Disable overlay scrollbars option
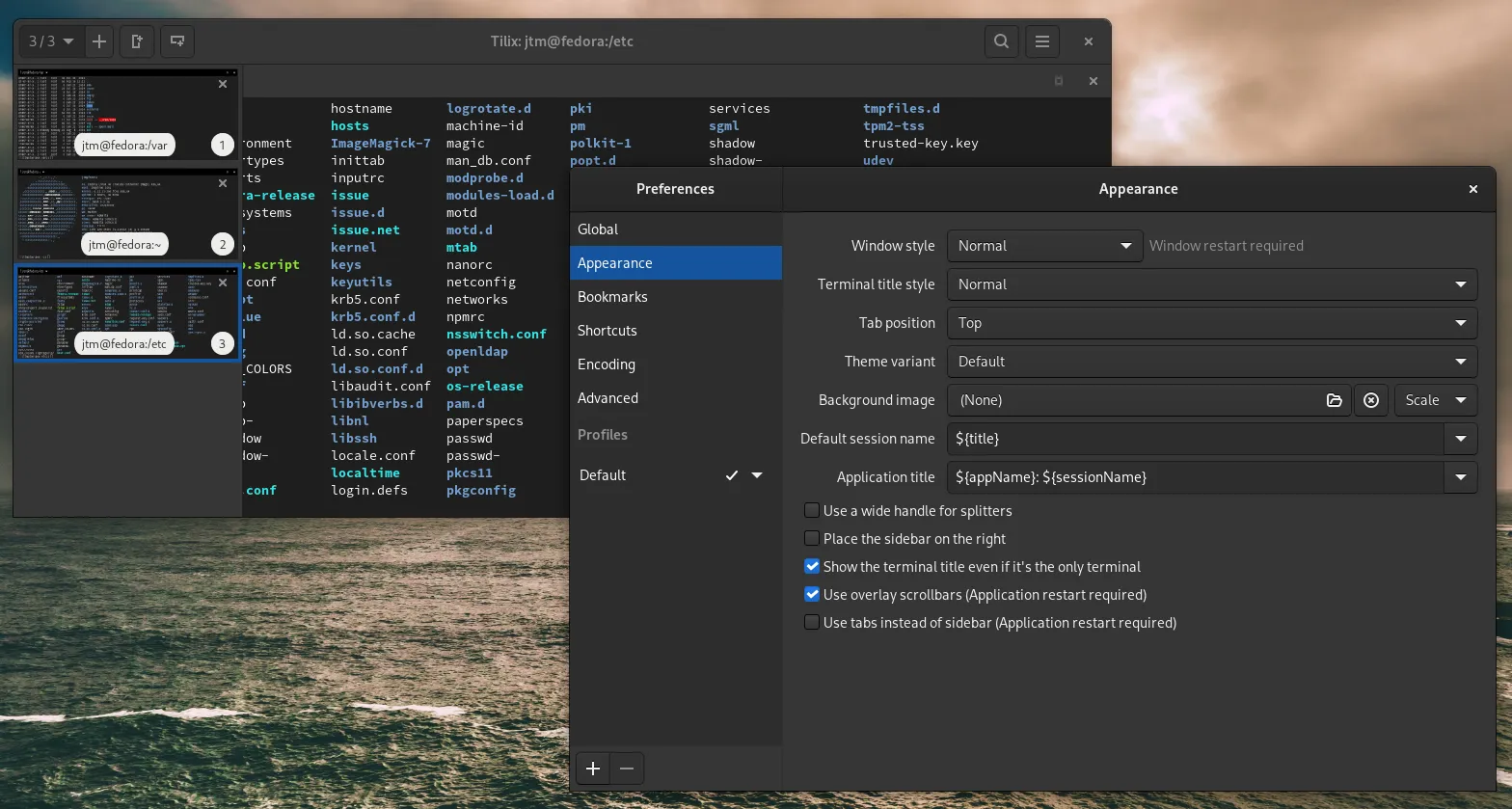 coord(812,595)
